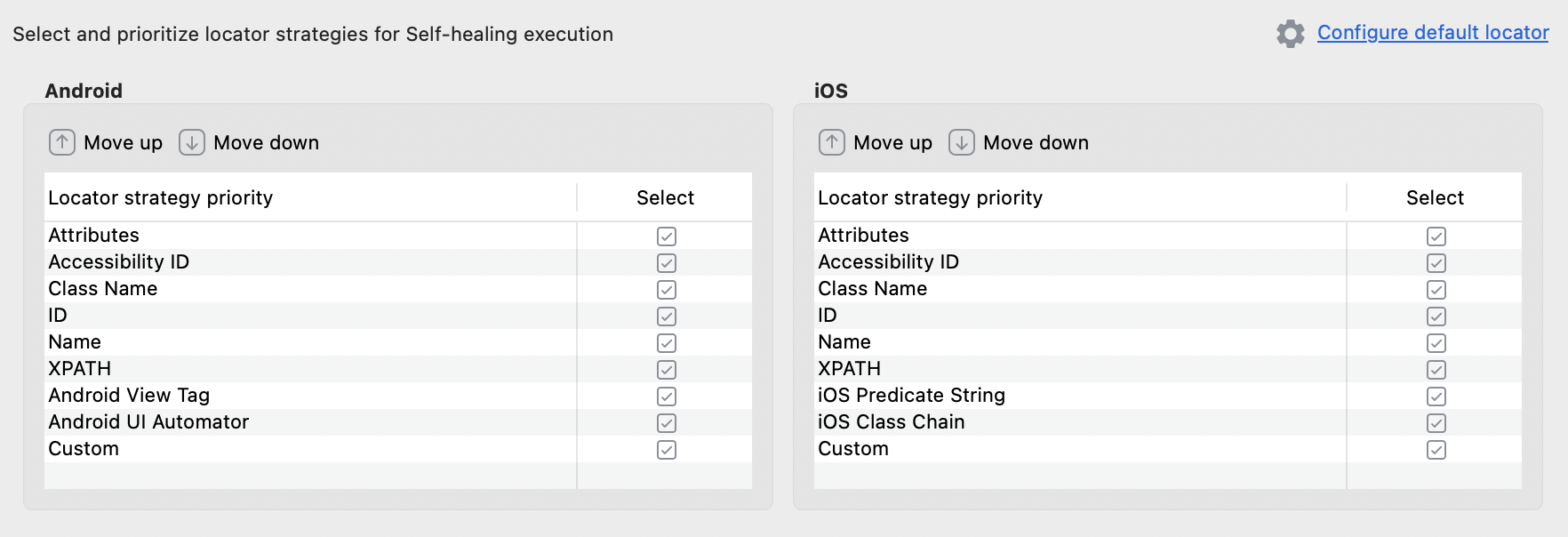The width and height of the screenshot is (1568, 537).
Task: Select the Attributes row in iOS table
Action: [1168, 236]
